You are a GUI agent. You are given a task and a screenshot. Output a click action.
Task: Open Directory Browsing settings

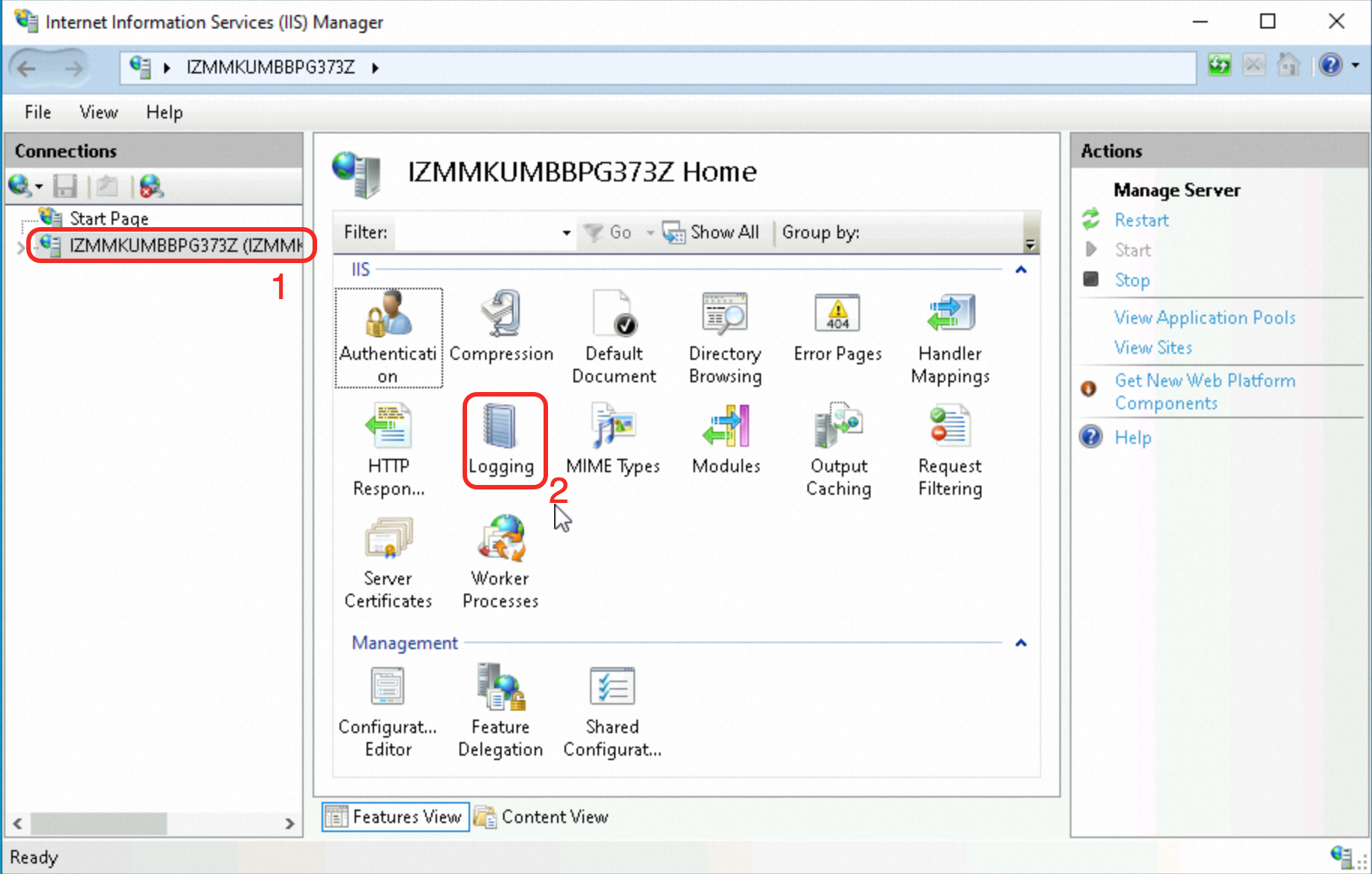pos(725,337)
